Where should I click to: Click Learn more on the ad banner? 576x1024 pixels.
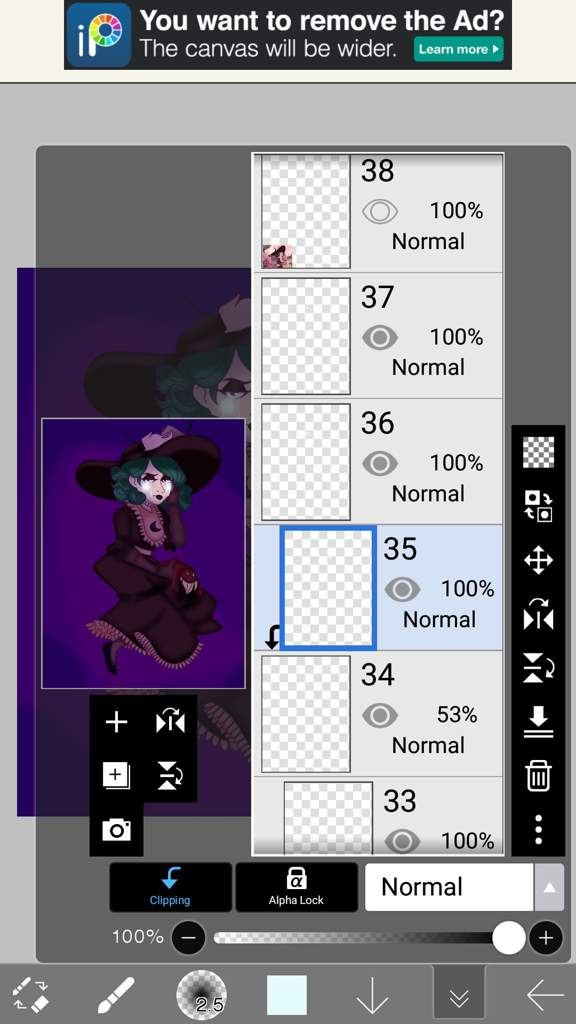[458, 49]
